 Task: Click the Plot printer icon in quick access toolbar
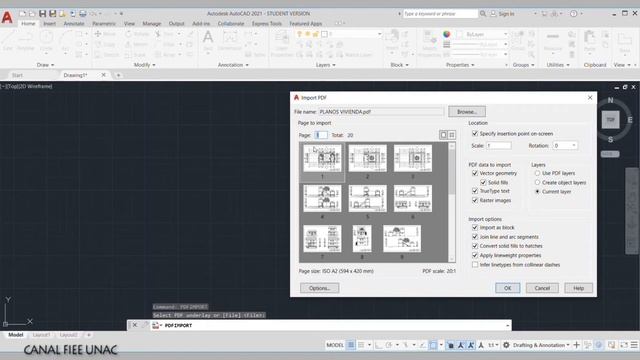click(x=82, y=13)
